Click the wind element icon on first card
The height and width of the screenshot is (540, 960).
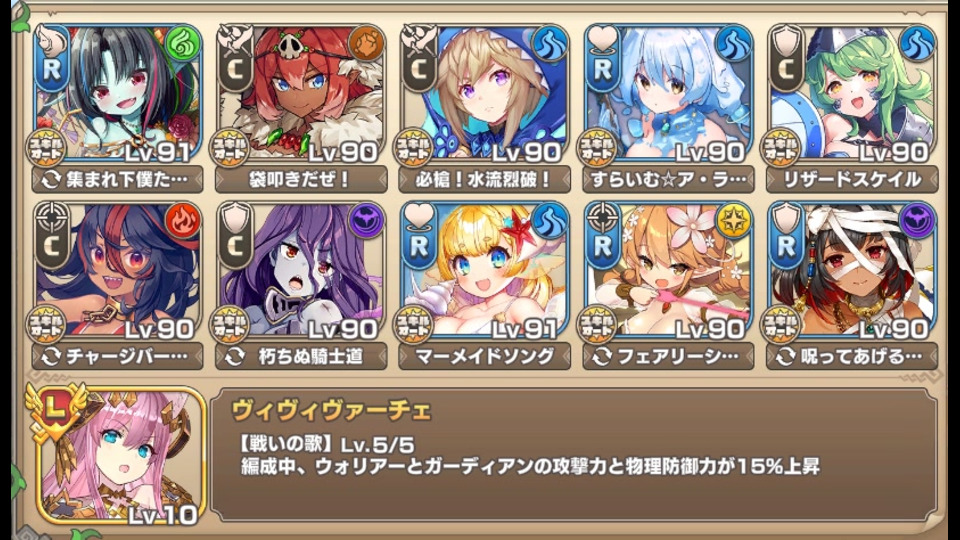[182, 43]
